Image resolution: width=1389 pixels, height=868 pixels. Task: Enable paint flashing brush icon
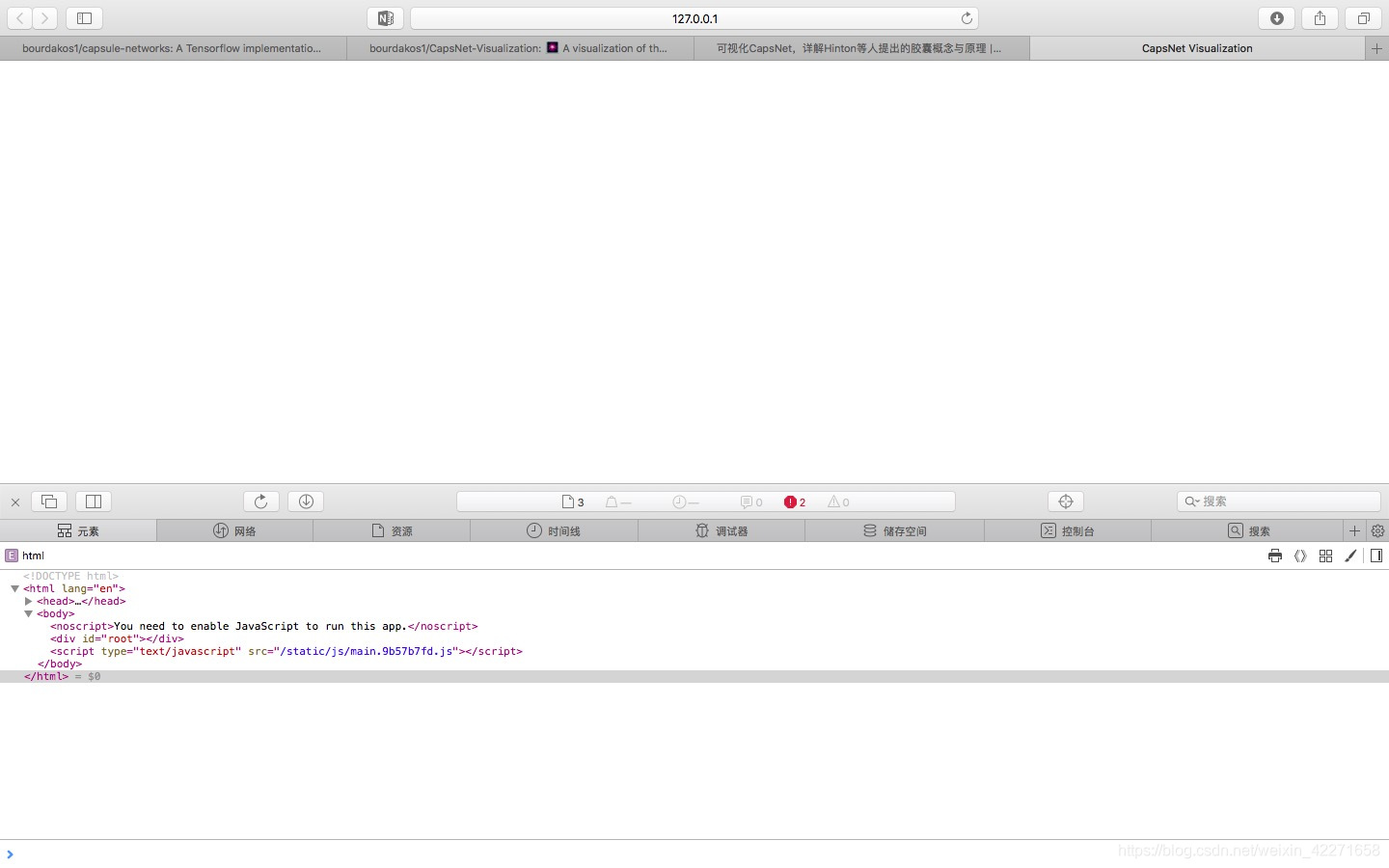[1350, 556]
